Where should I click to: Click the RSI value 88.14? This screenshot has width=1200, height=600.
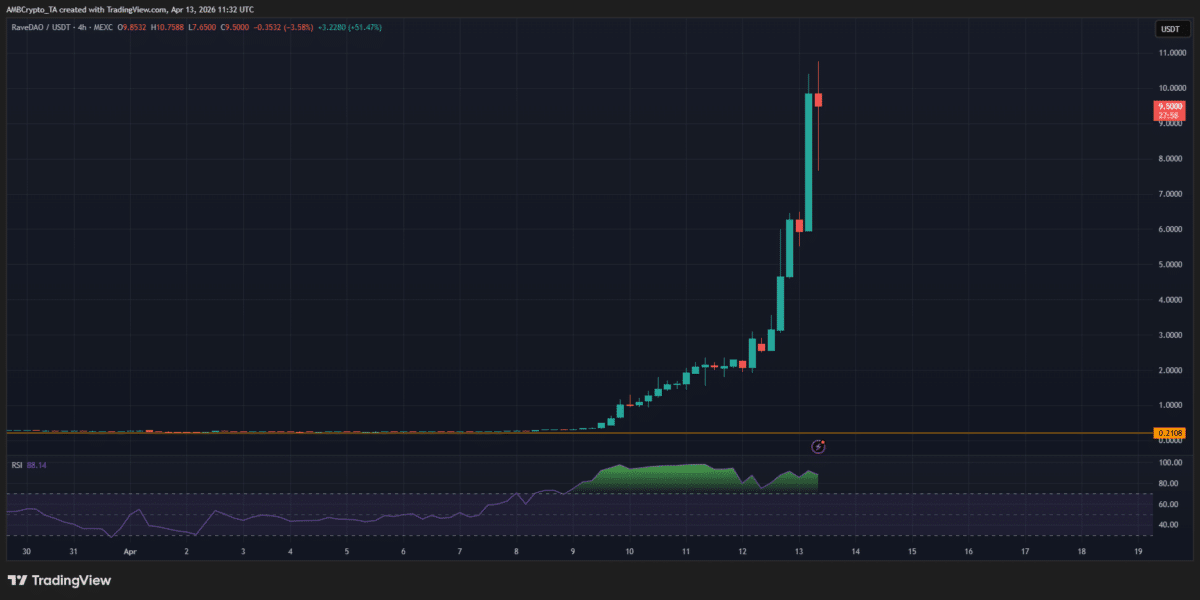[x=38, y=465]
